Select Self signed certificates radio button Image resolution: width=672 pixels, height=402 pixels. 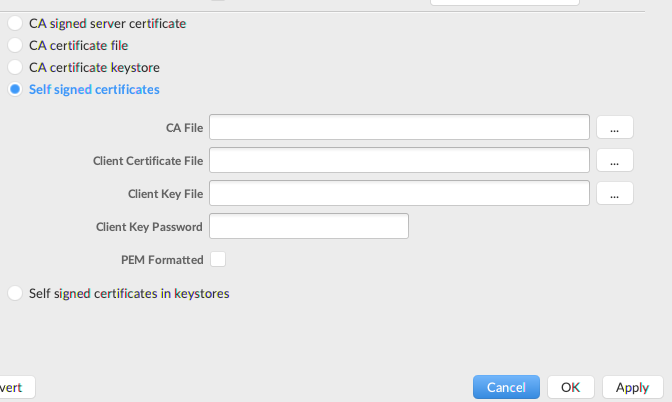pyautogui.click(x=15, y=90)
